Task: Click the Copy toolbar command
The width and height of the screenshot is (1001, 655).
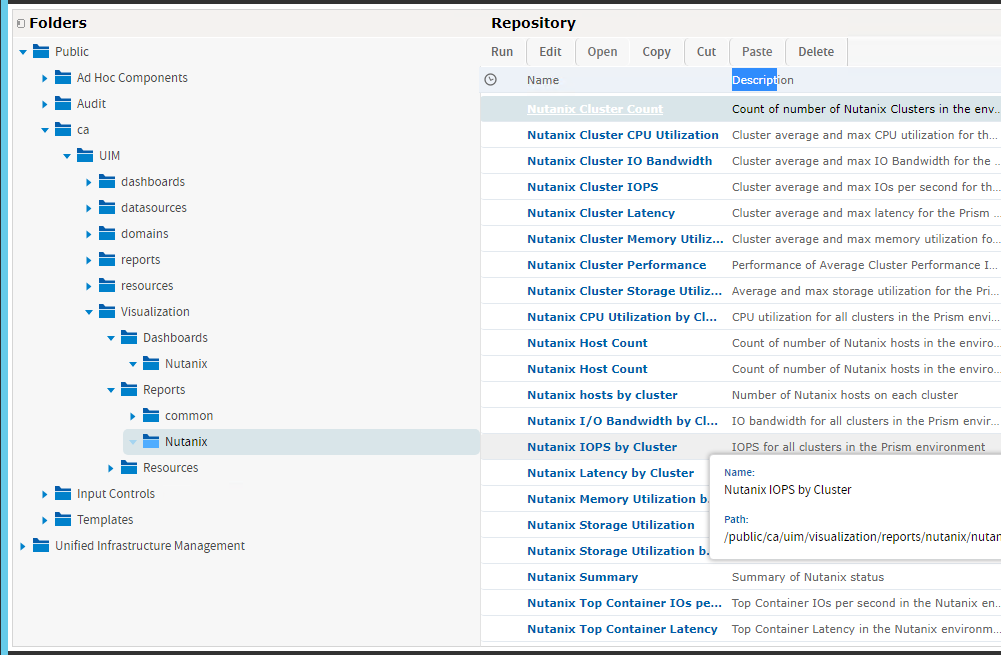Action: (656, 51)
